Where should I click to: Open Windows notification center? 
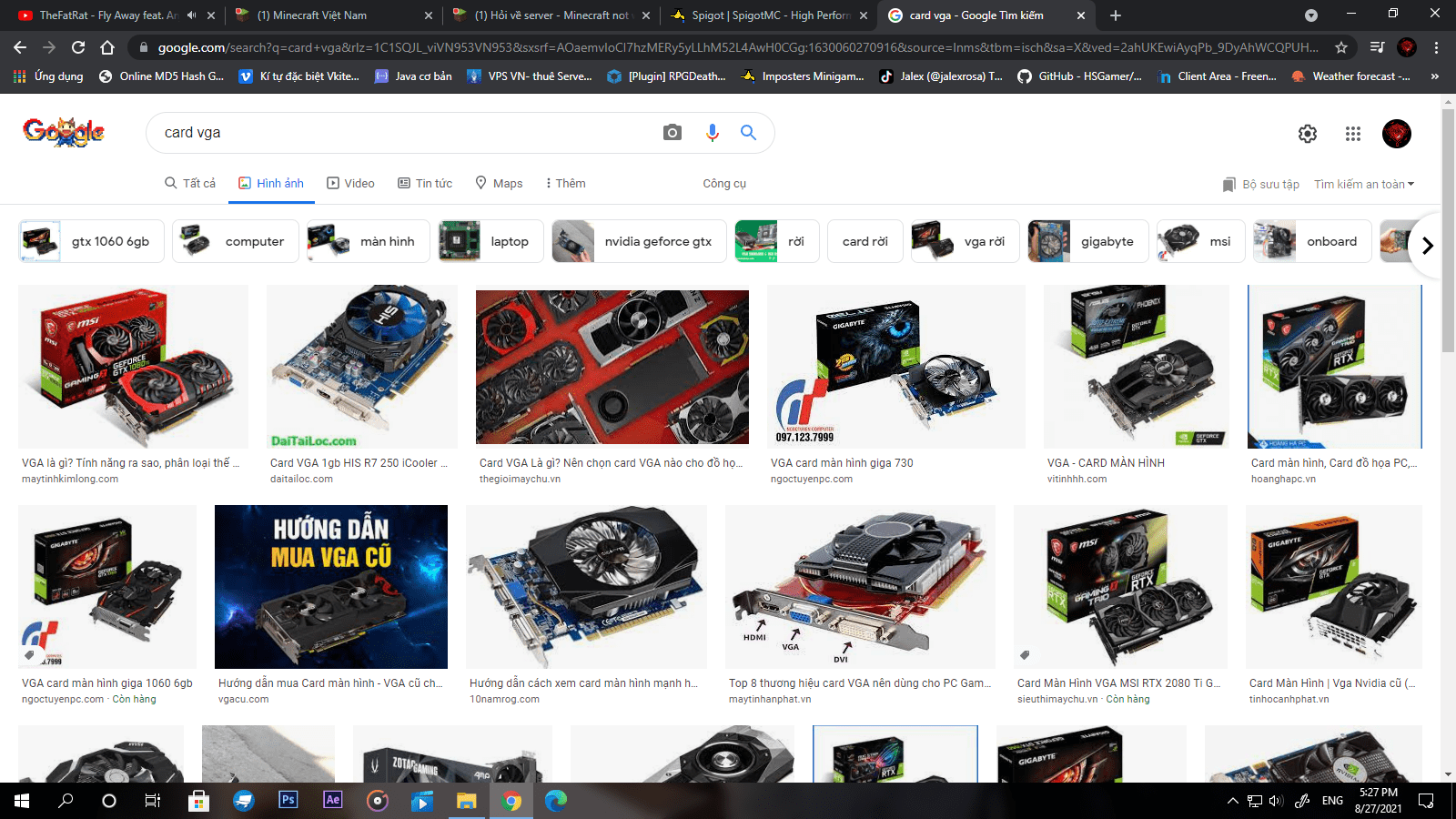1426,801
